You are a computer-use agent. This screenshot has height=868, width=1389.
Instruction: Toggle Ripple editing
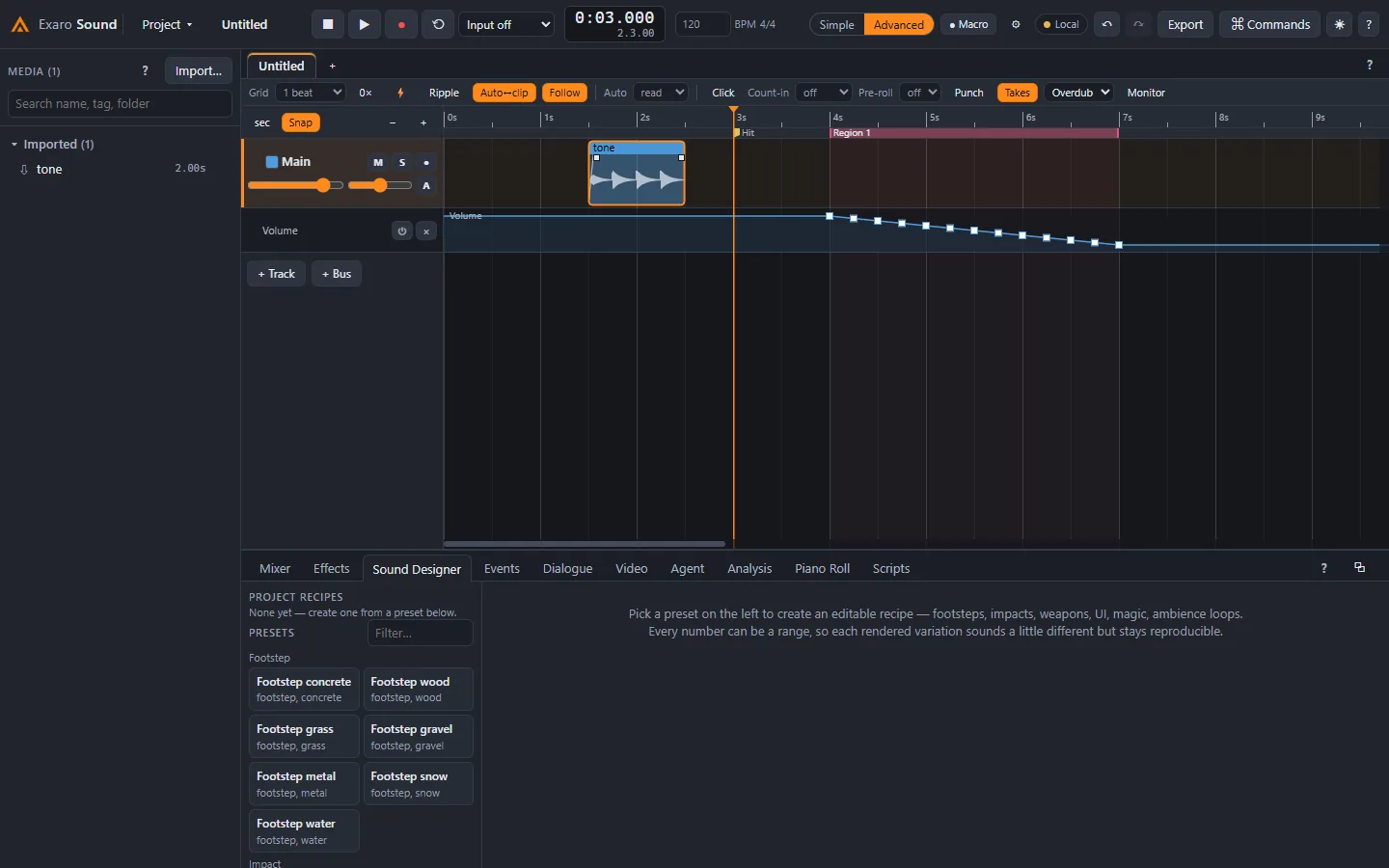[x=444, y=93]
